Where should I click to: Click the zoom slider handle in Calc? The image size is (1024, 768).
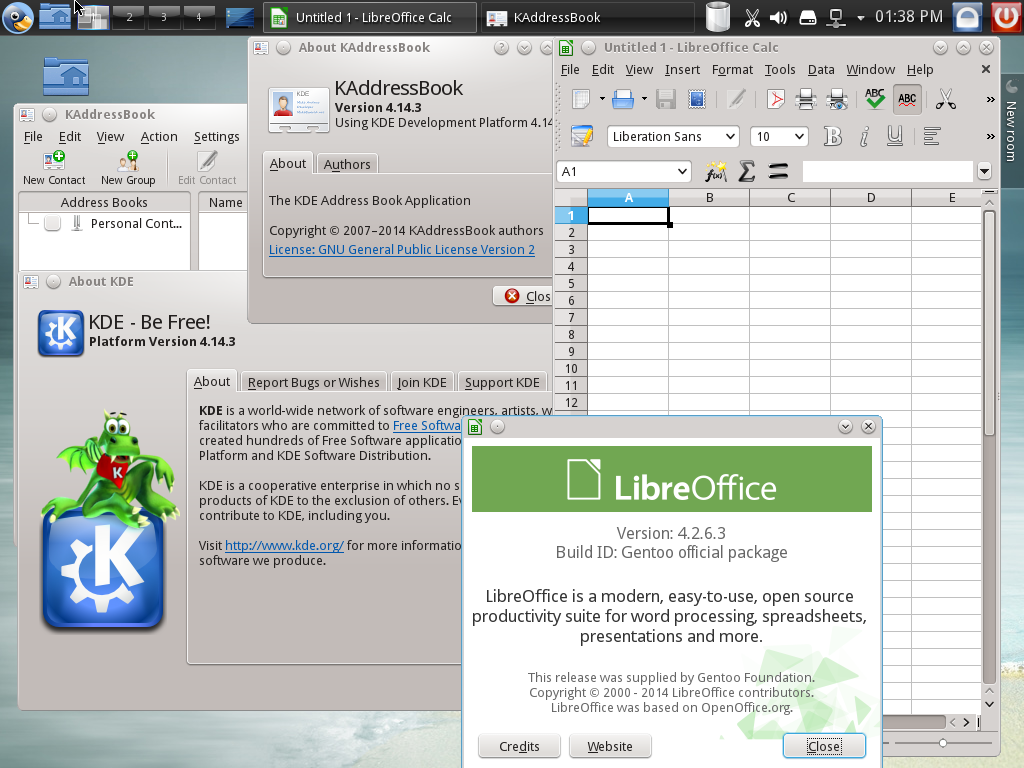click(x=942, y=743)
